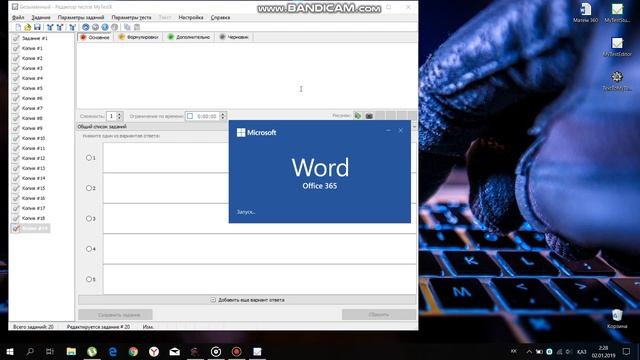Image resolution: width=640 pixels, height=360 pixels.
Task: Click the difficulty number field
Action: pos(111,116)
